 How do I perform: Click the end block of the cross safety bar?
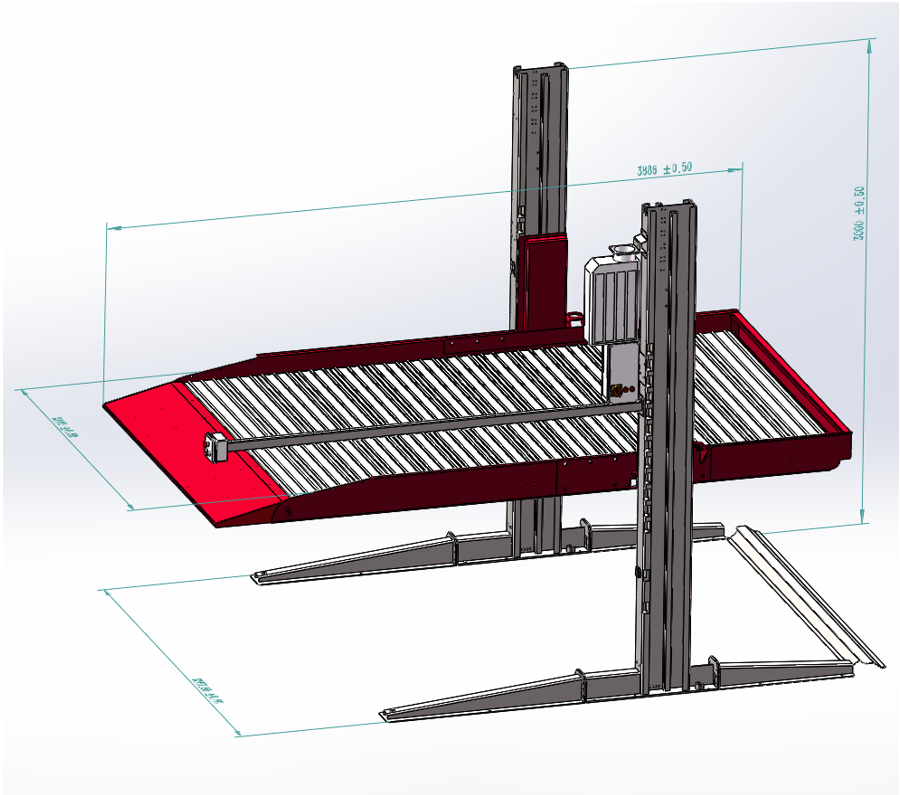click(x=214, y=447)
